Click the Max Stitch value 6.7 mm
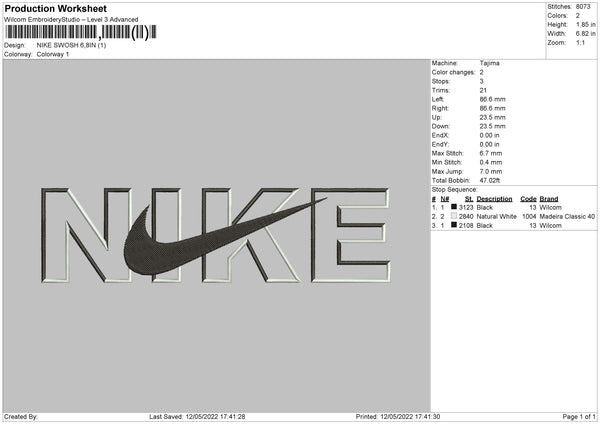Screen dimensions: 600x424 (x=491, y=153)
